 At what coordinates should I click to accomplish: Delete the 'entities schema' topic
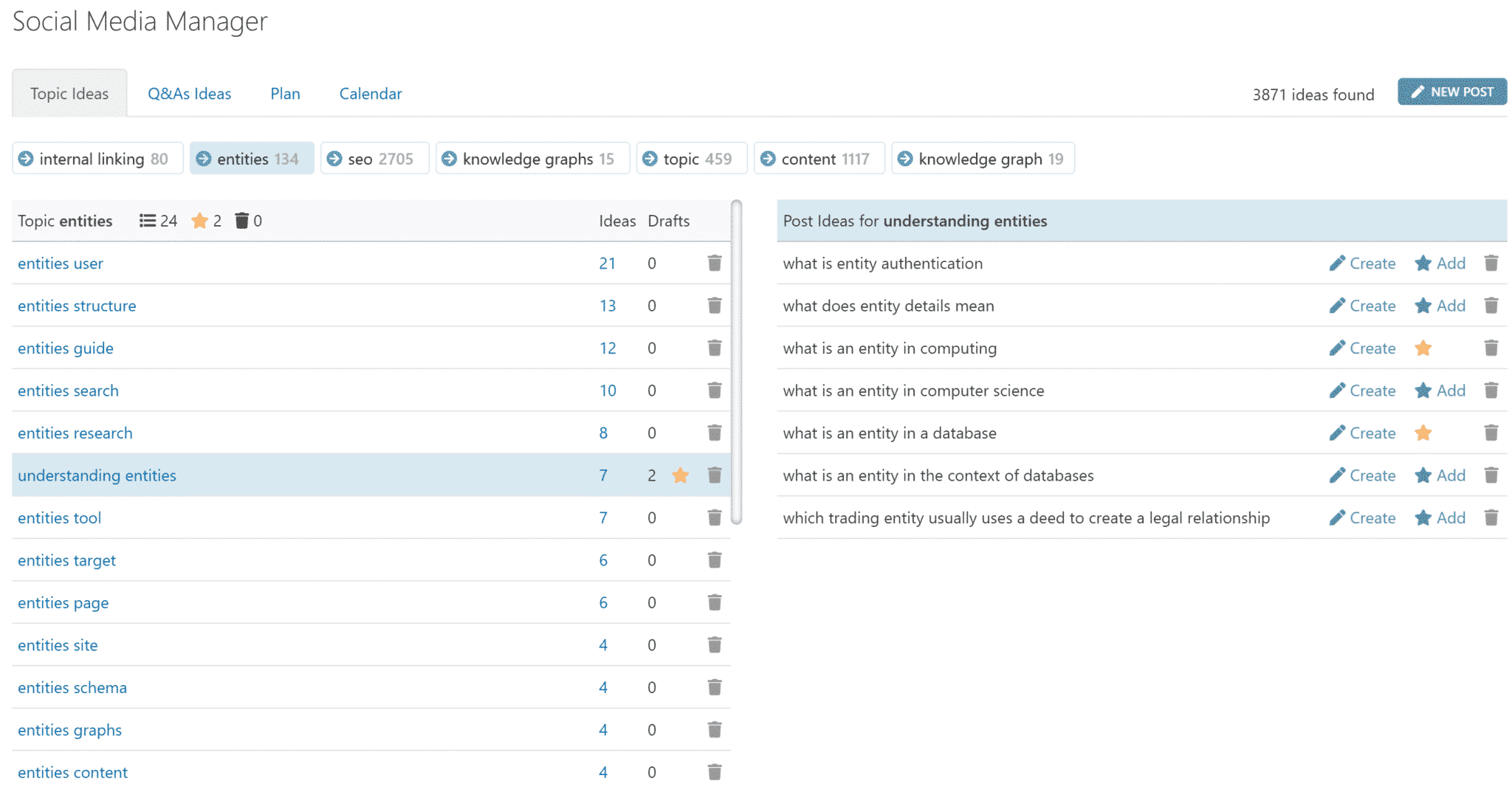(714, 687)
